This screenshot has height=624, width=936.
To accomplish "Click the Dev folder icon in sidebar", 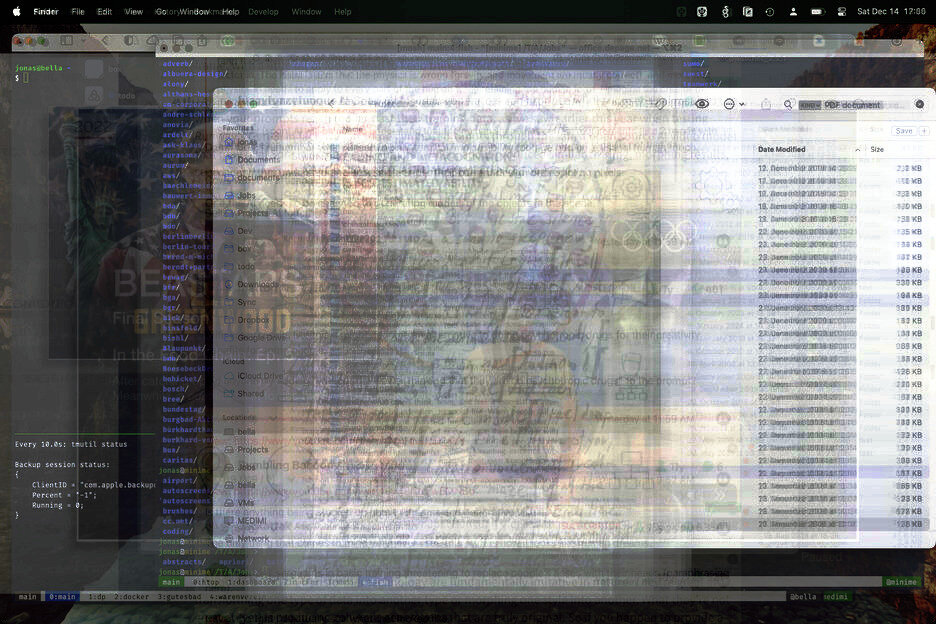I will (x=229, y=231).
